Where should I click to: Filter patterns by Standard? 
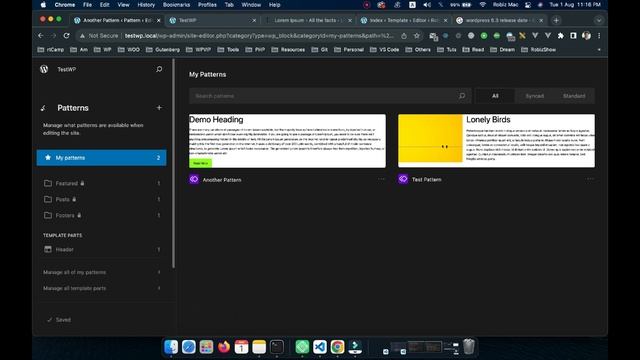point(574,96)
